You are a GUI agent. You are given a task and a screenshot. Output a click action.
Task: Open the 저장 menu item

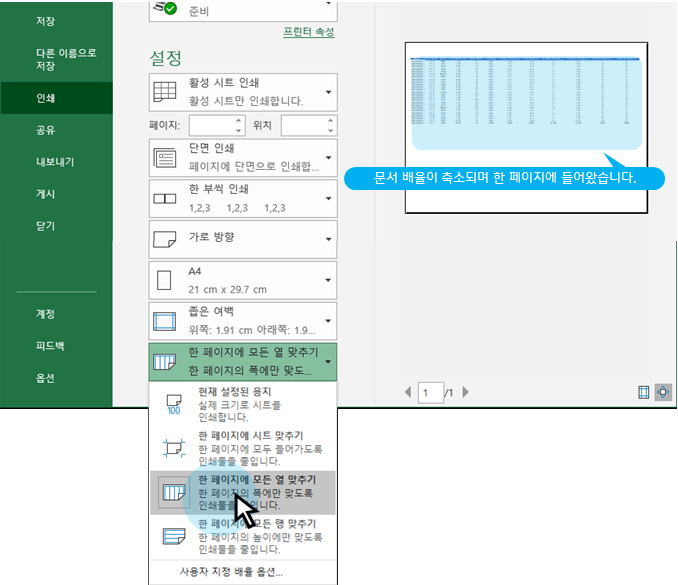pyautogui.click(x=45, y=21)
